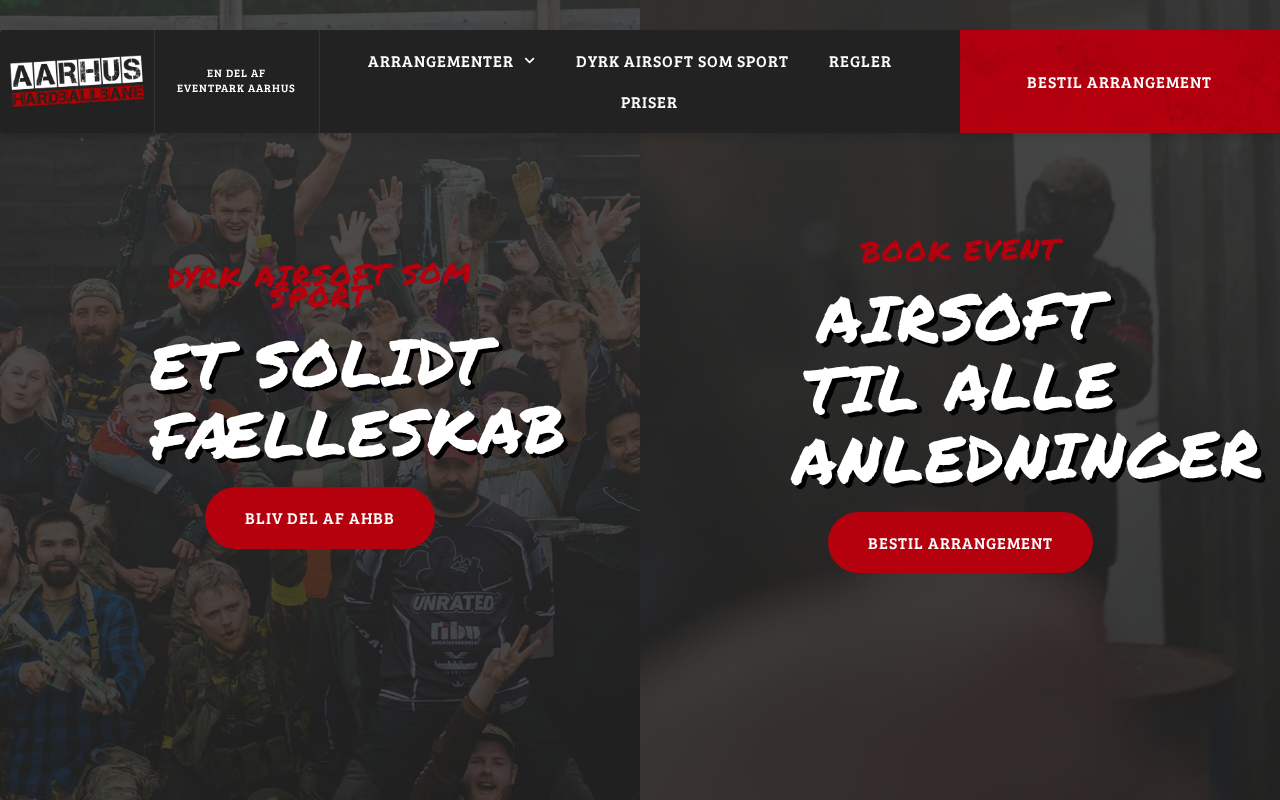This screenshot has height=800, width=1280.
Task: Click the Aarhus Hardballbane logo
Action: tap(77, 81)
